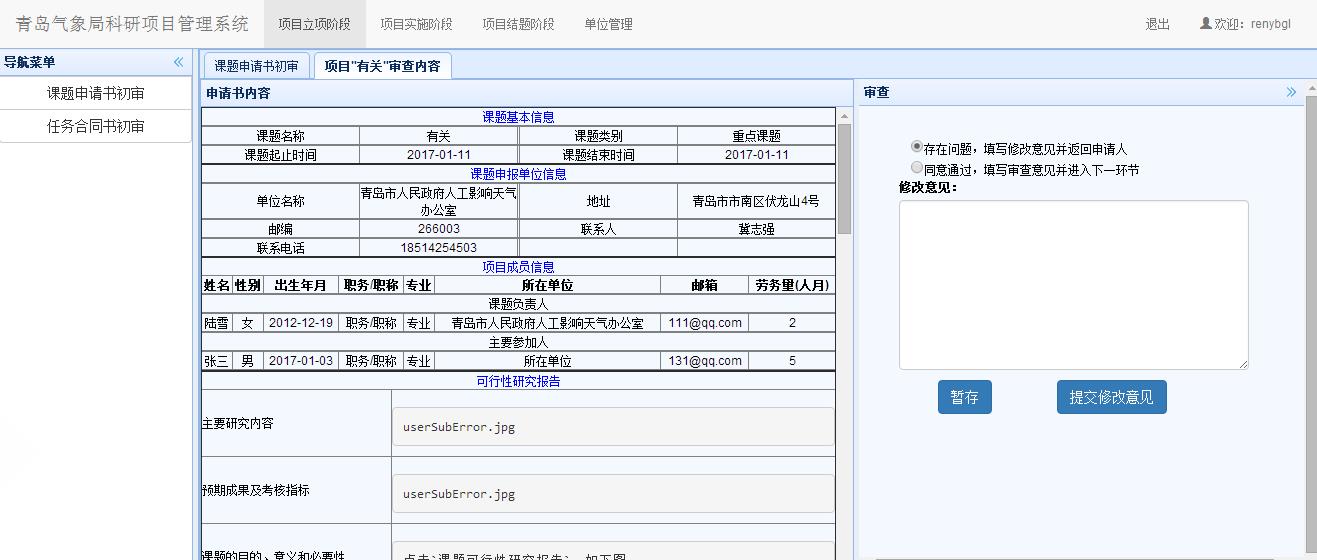
Task: Click contact name 冀志强
Action: [x=756, y=229]
